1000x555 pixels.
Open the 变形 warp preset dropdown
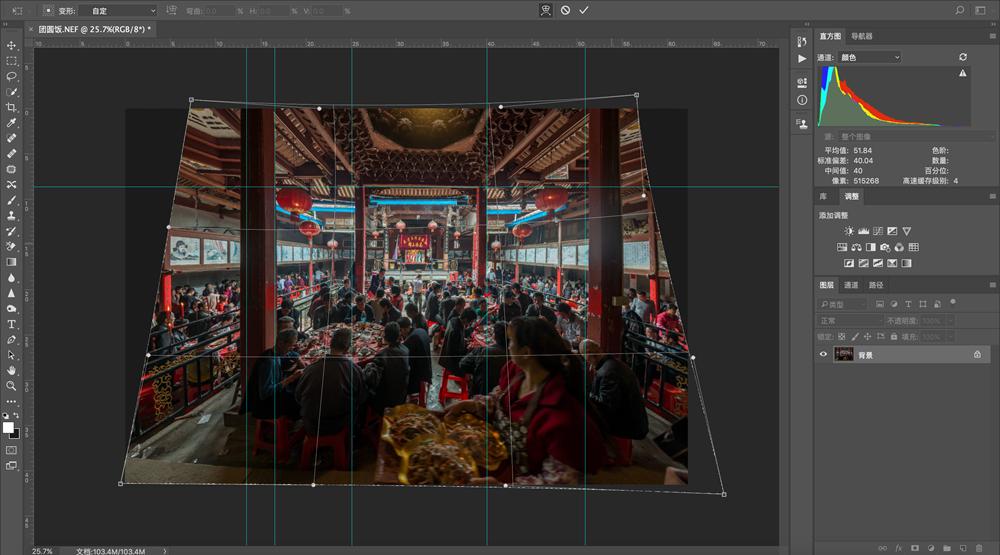pos(118,11)
